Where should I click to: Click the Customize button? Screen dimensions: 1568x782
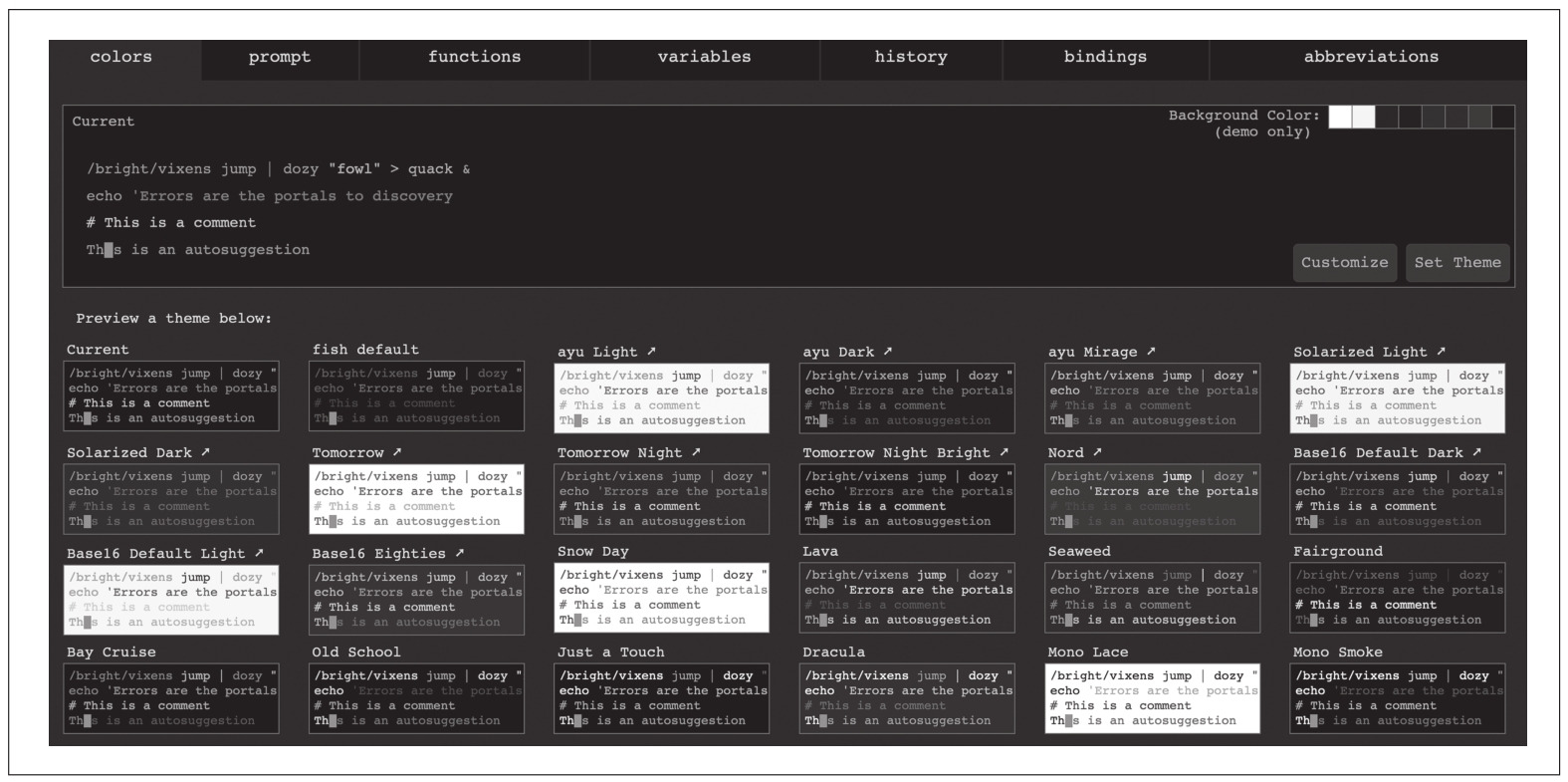coord(1344,263)
